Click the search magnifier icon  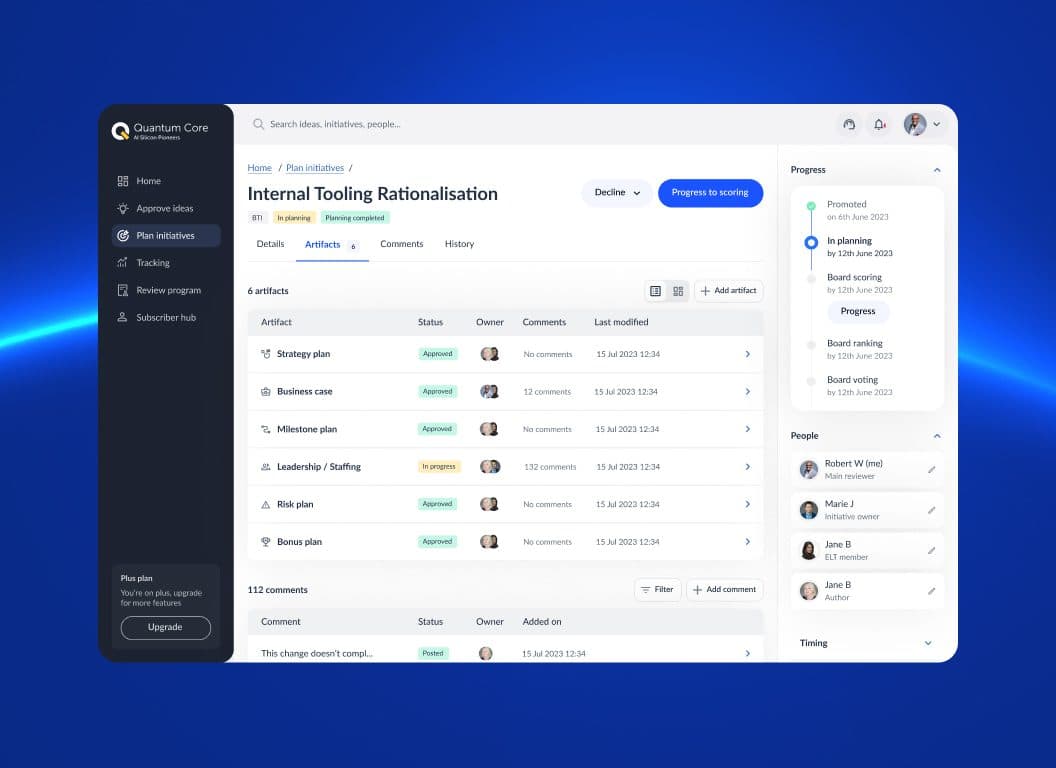[259, 124]
